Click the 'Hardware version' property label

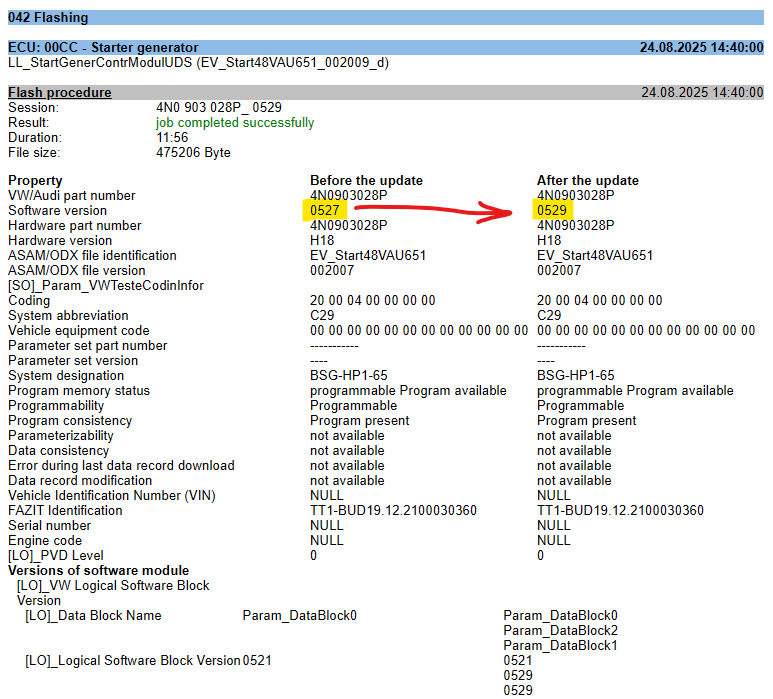(x=60, y=241)
